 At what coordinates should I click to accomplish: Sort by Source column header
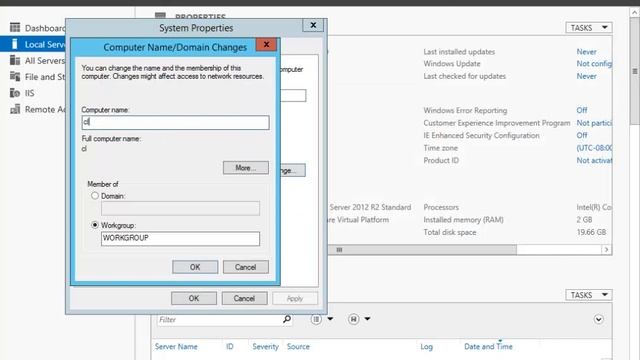(x=298, y=347)
